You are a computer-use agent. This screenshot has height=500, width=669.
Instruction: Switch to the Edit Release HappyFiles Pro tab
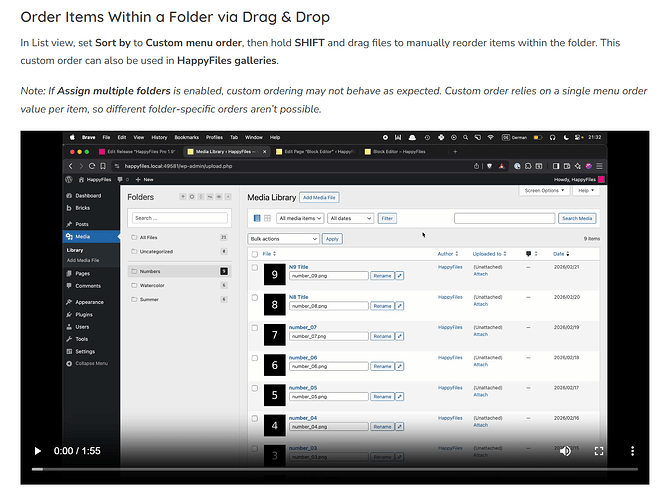(137, 151)
